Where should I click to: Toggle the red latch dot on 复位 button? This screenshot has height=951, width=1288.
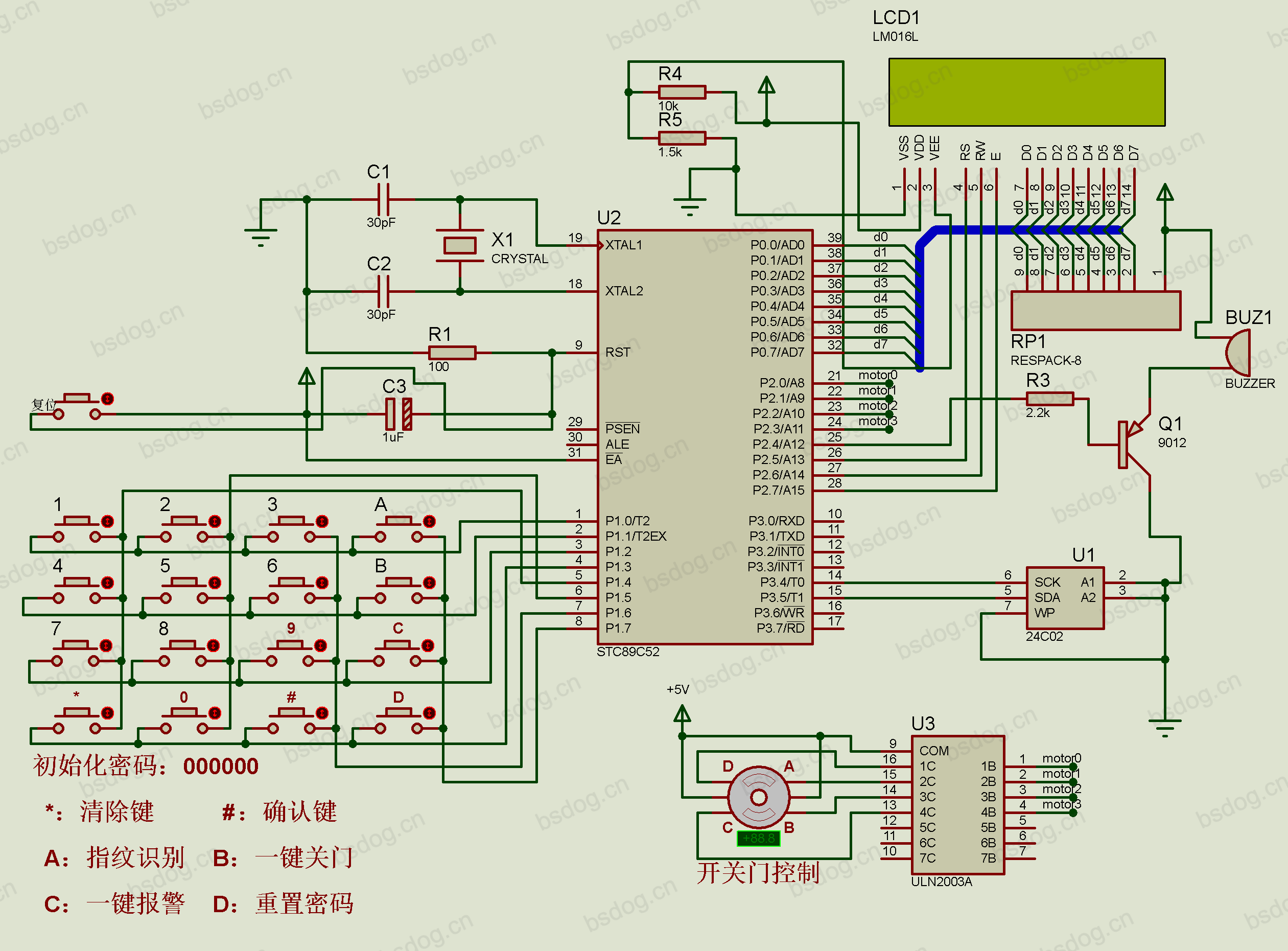tap(108, 399)
